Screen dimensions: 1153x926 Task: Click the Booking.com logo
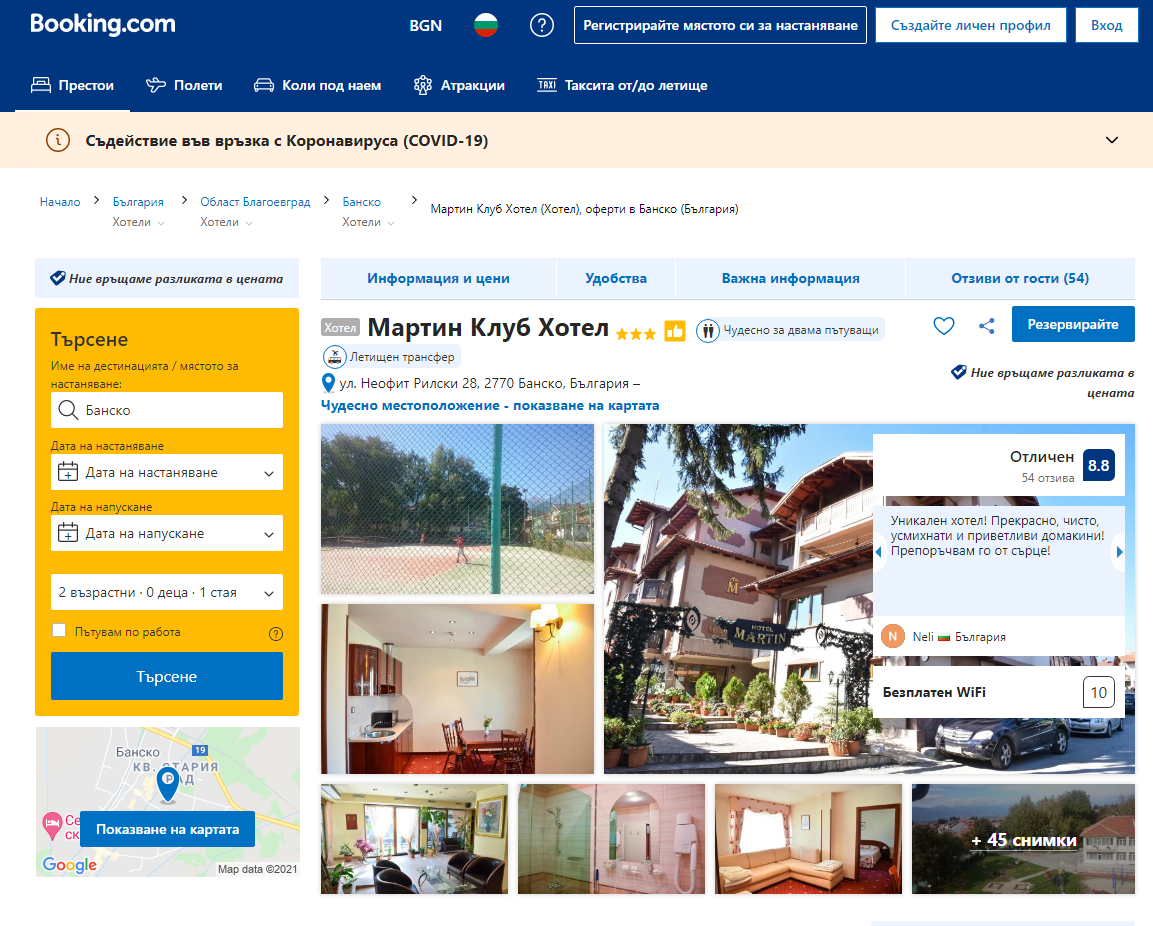102,24
